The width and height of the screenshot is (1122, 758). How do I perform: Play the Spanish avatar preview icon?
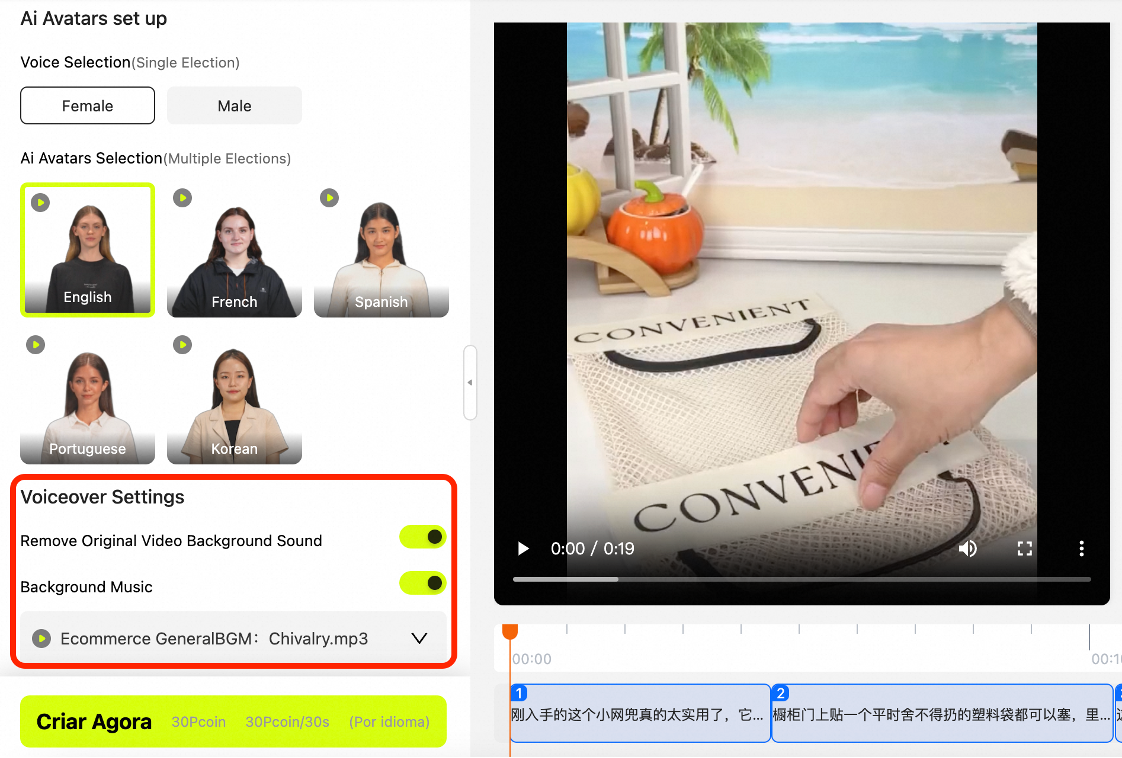[x=329, y=198]
